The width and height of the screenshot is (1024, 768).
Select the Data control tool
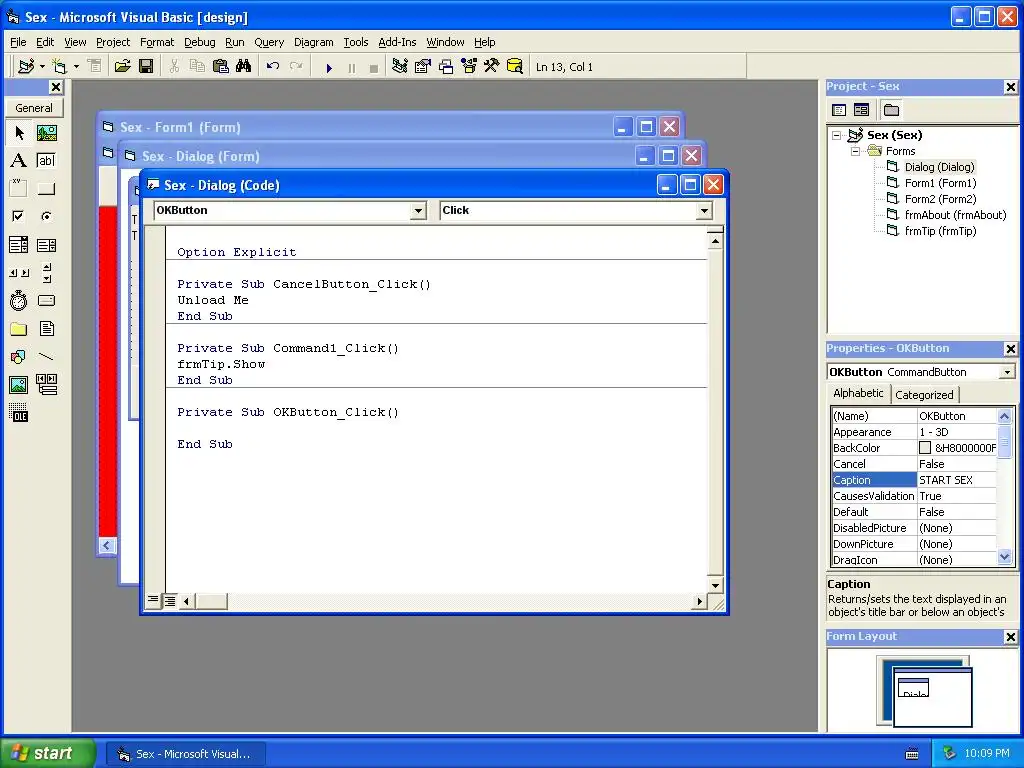tap(46, 385)
